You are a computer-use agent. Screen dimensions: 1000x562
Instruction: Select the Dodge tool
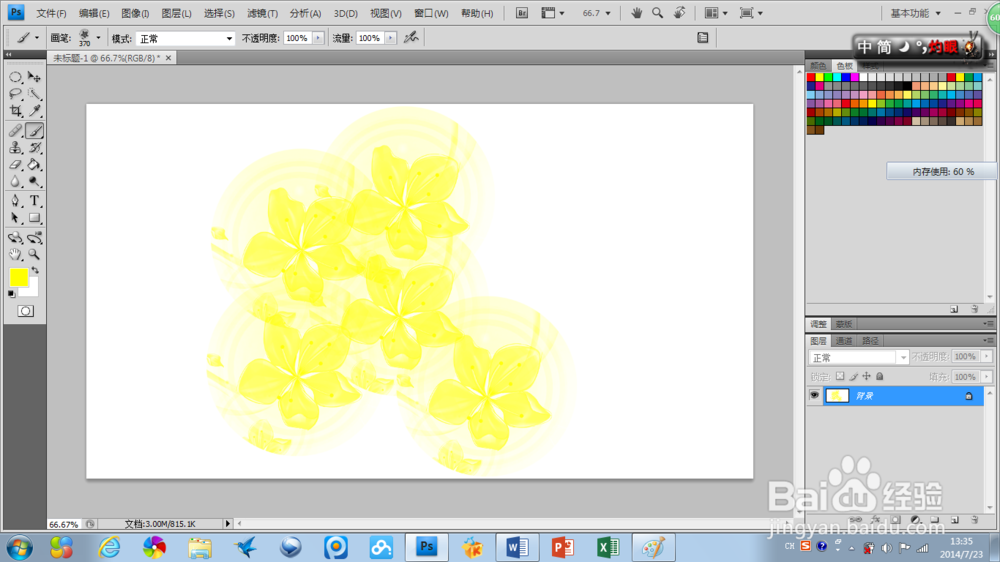[34, 182]
